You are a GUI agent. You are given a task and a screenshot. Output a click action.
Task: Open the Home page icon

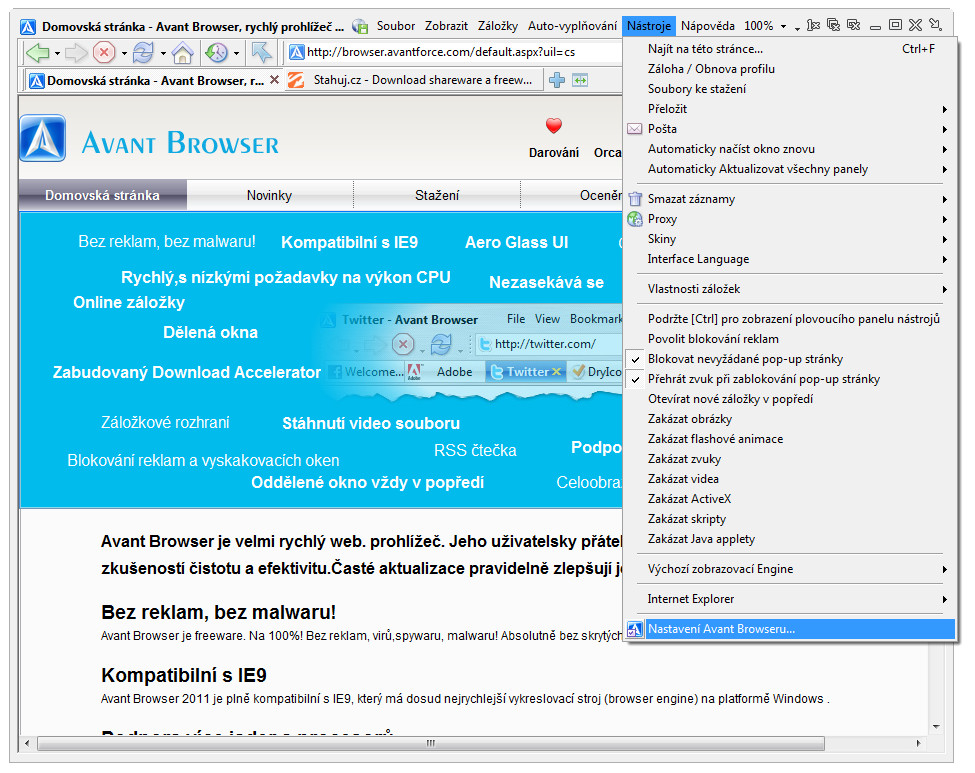pos(182,52)
